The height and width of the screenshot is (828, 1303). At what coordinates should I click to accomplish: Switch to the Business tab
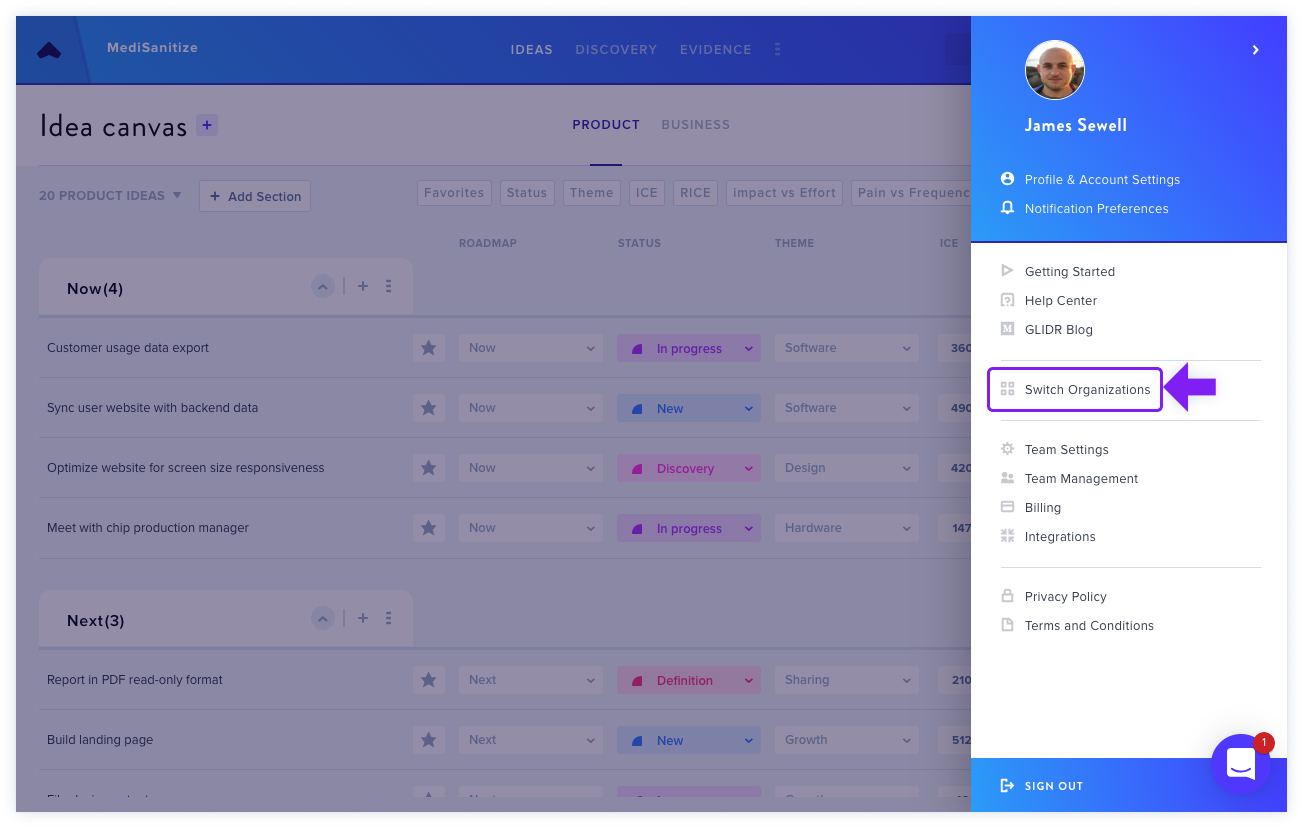[696, 125]
